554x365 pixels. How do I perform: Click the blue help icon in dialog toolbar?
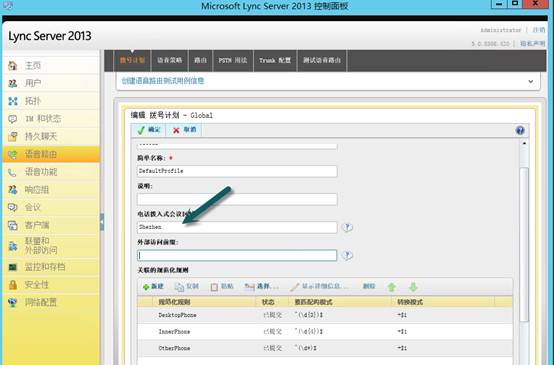pyautogui.click(x=520, y=130)
